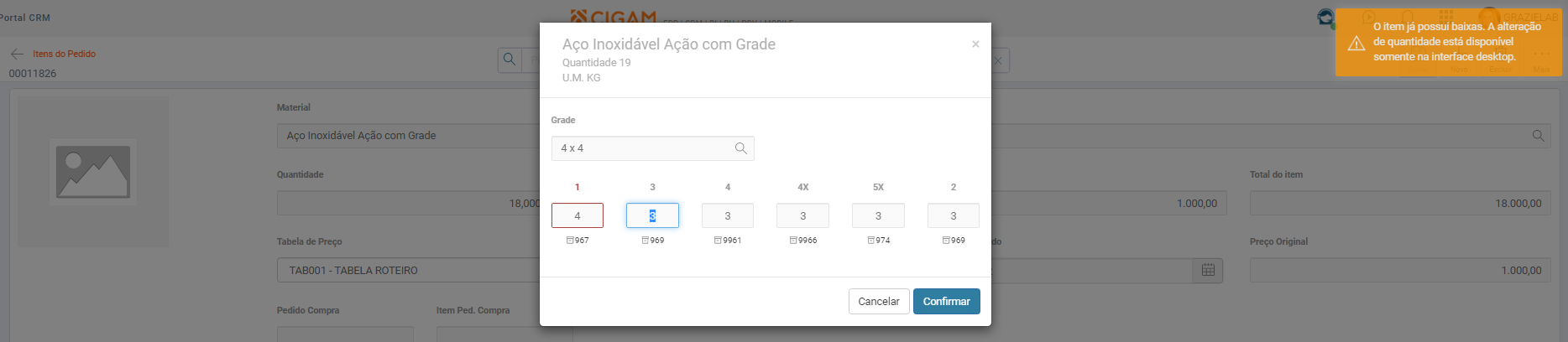This screenshot has height=342, width=1568.
Task: Click quantity input under grade column 1
Action: coord(577,216)
